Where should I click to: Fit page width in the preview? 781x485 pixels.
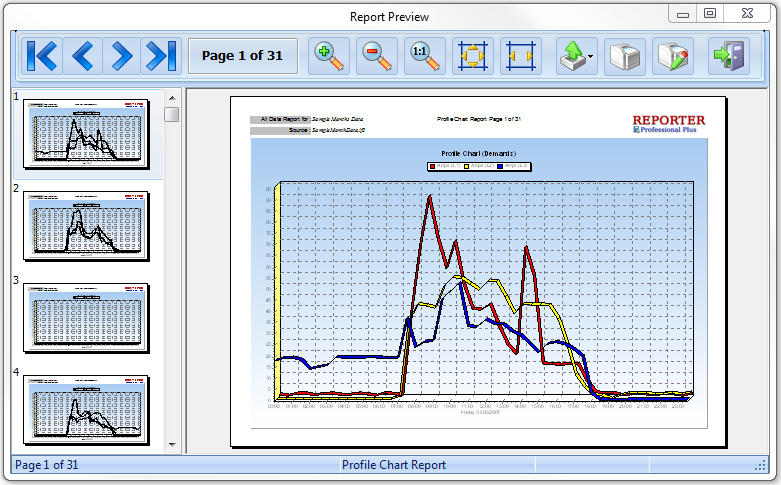click(x=521, y=56)
